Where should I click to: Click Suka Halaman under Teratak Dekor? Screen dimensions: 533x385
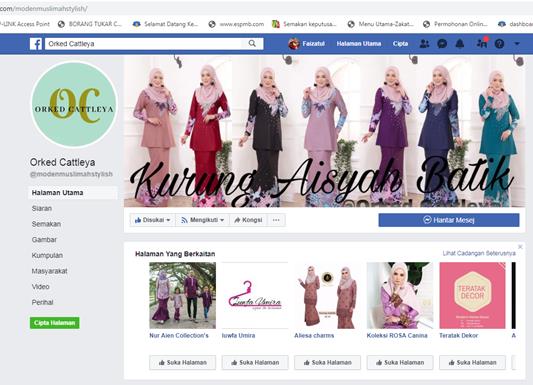(472, 363)
